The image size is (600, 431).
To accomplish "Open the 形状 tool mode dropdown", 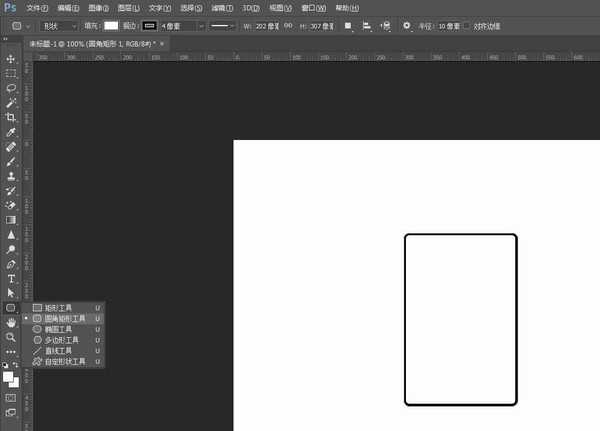I will (x=58, y=25).
